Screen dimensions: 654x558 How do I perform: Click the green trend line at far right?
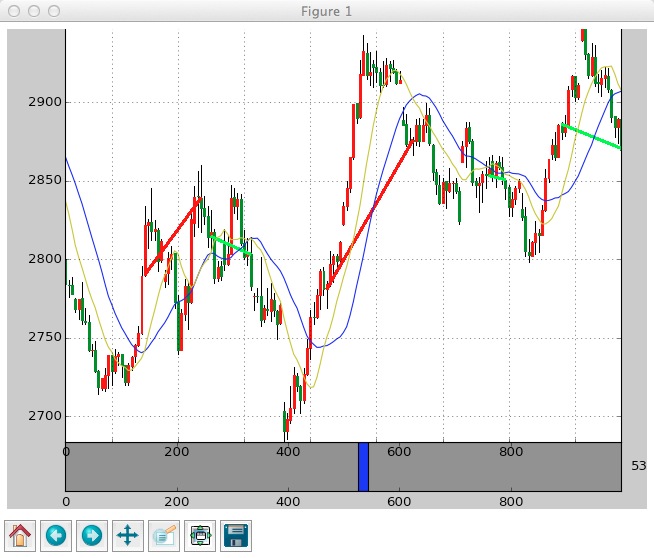click(x=591, y=136)
